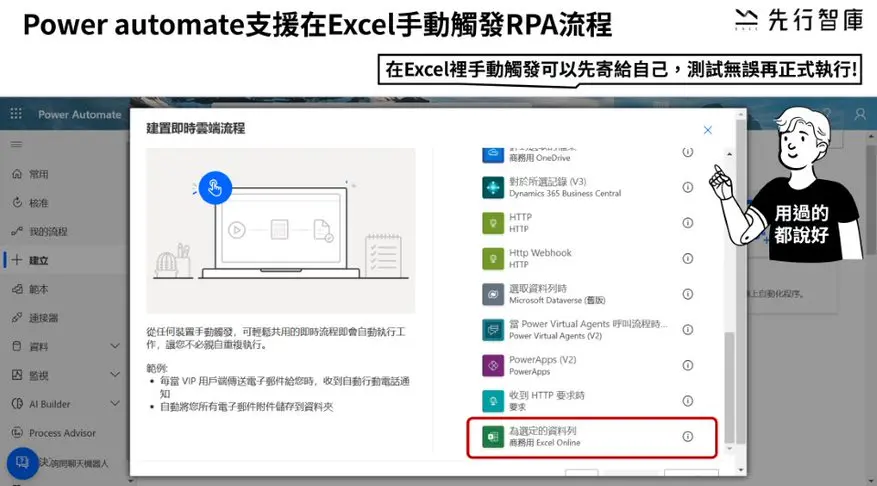Viewport: 877px width, 486px height.
Task: Choose the Http Webhook trigger text
Action: (540, 253)
